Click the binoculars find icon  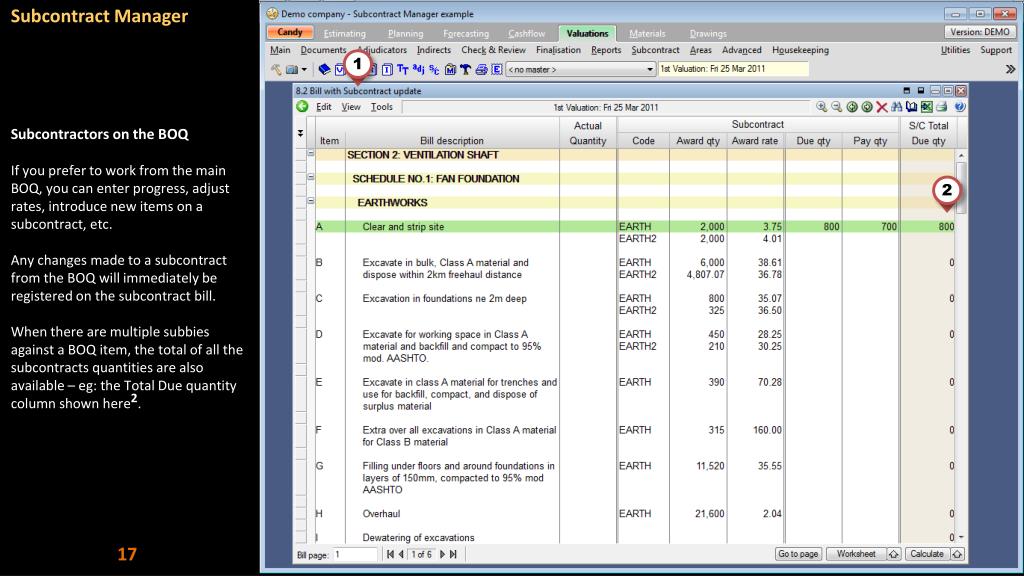click(x=897, y=107)
